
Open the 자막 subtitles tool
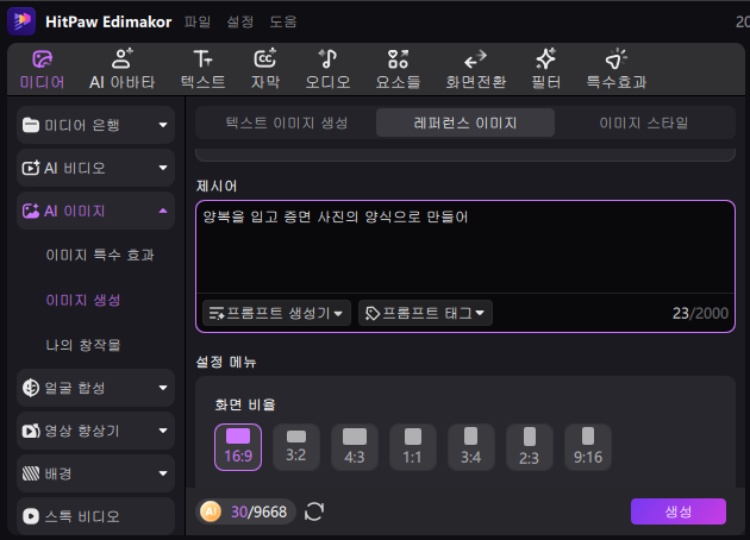coord(265,70)
